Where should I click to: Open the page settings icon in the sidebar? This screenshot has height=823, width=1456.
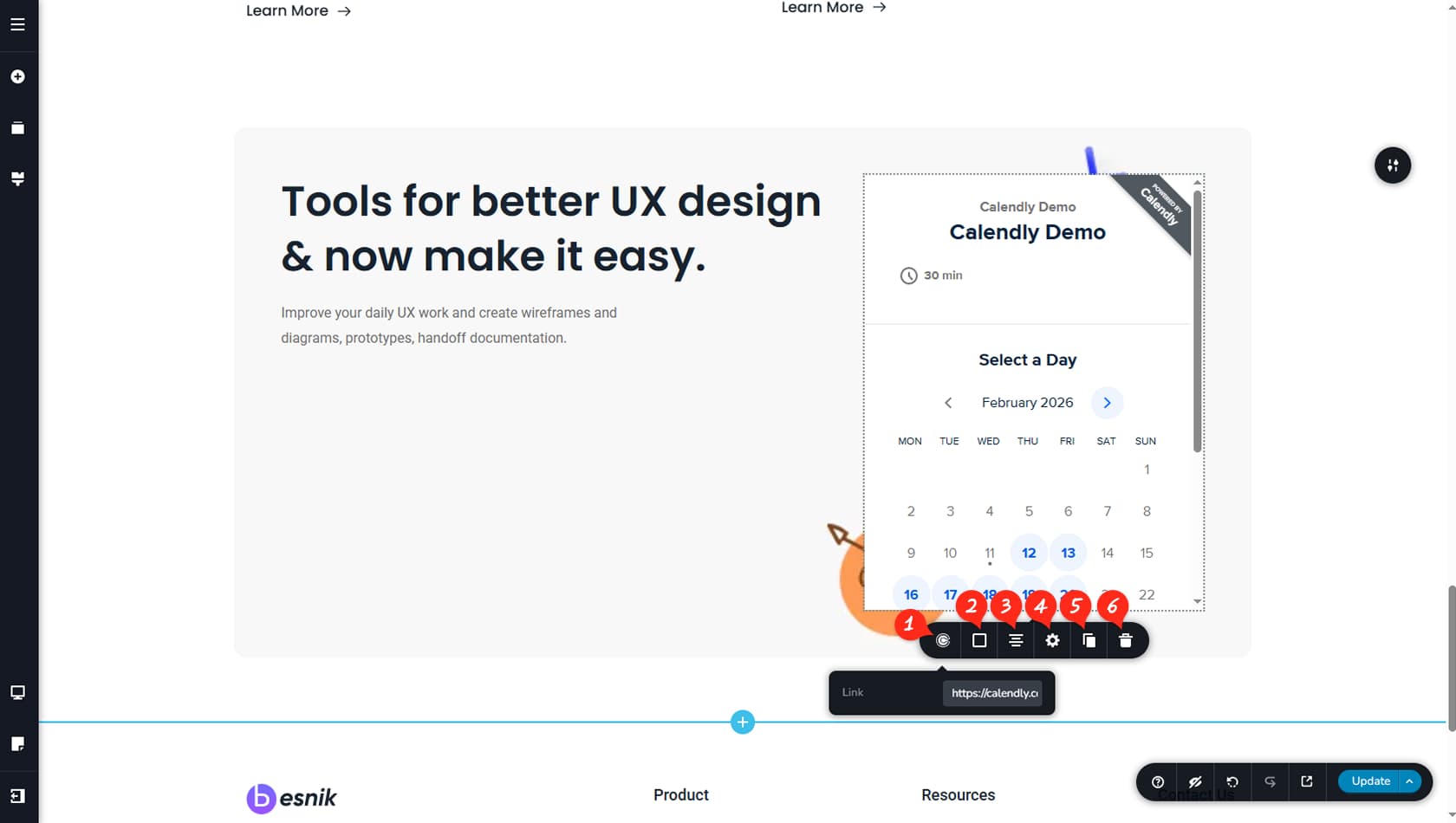pyautogui.click(x=17, y=744)
